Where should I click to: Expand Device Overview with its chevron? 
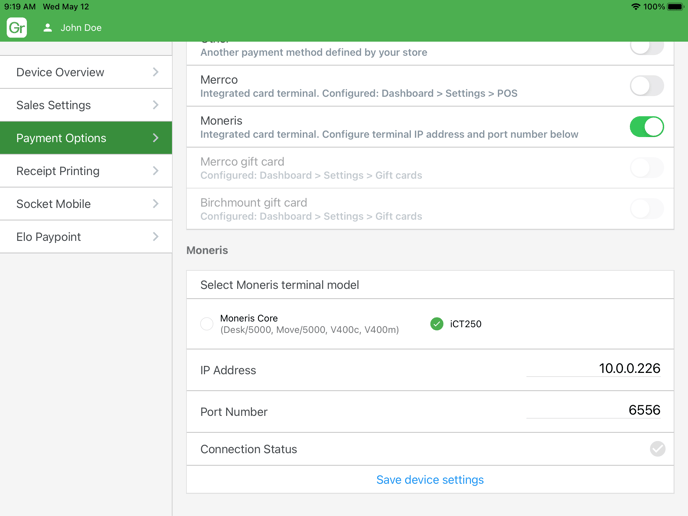(156, 72)
